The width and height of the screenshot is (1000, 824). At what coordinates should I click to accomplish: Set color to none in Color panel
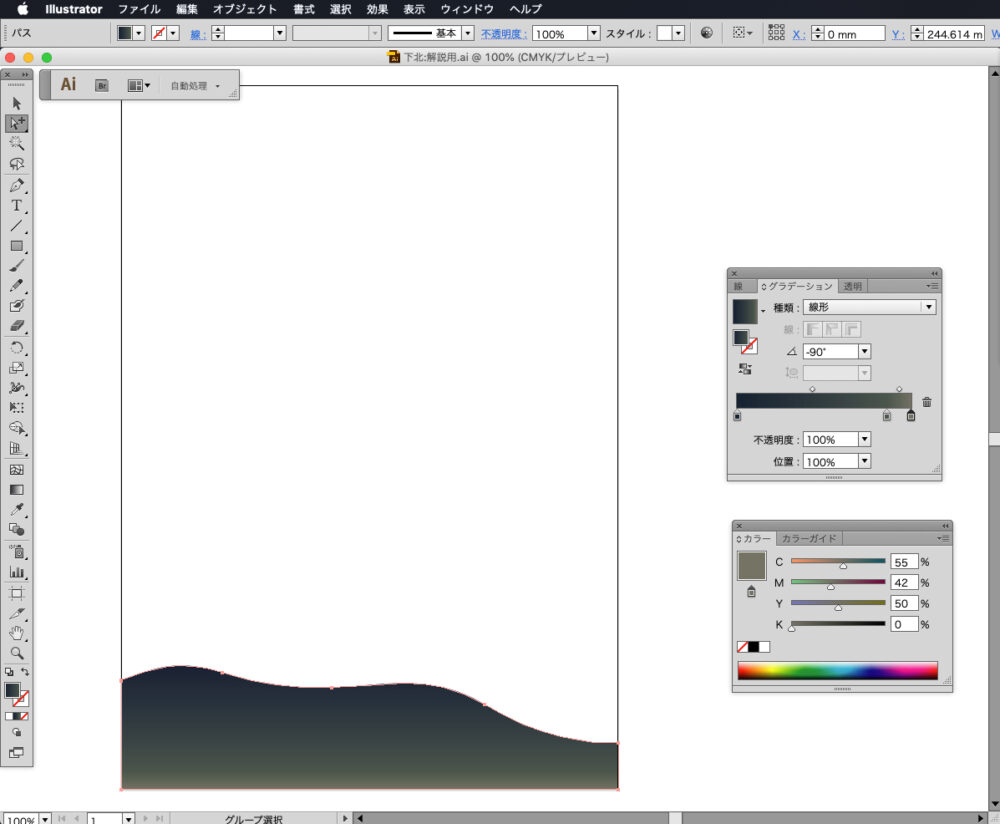[743, 647]
